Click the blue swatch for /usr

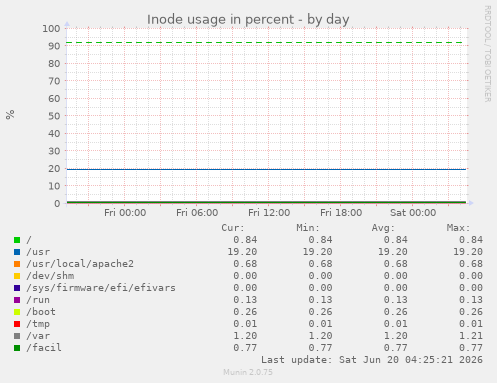17,252
